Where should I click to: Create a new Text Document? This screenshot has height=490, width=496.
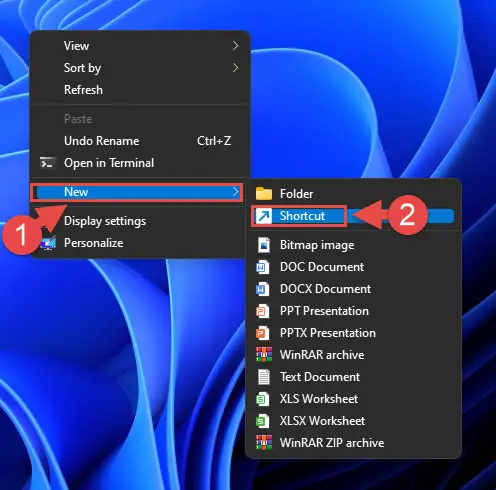tap(353, 377)
